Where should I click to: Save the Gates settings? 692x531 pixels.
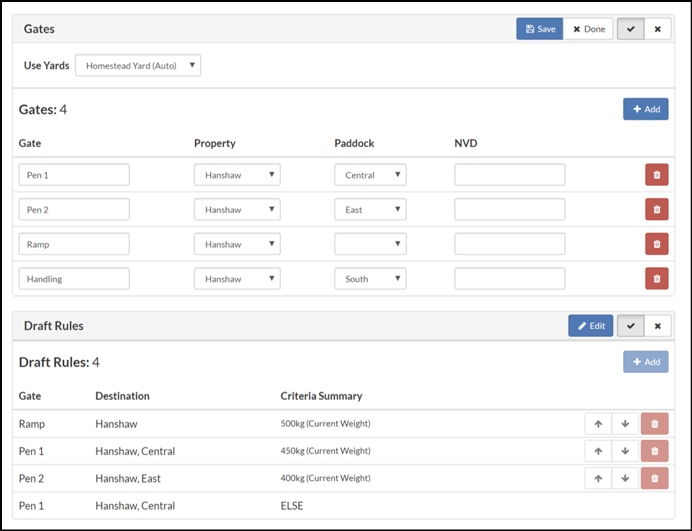tap(540, 29)
